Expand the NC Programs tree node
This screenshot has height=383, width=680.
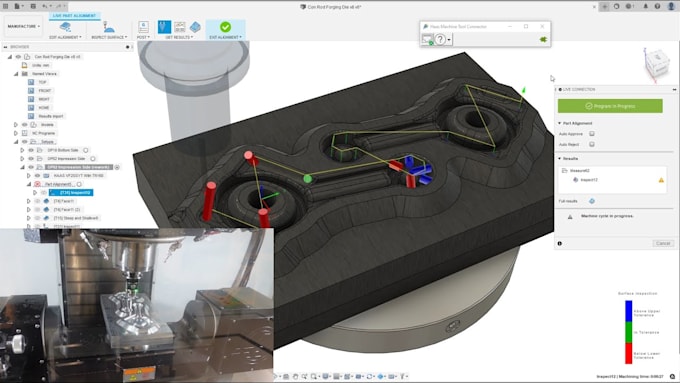pos(16,133)
